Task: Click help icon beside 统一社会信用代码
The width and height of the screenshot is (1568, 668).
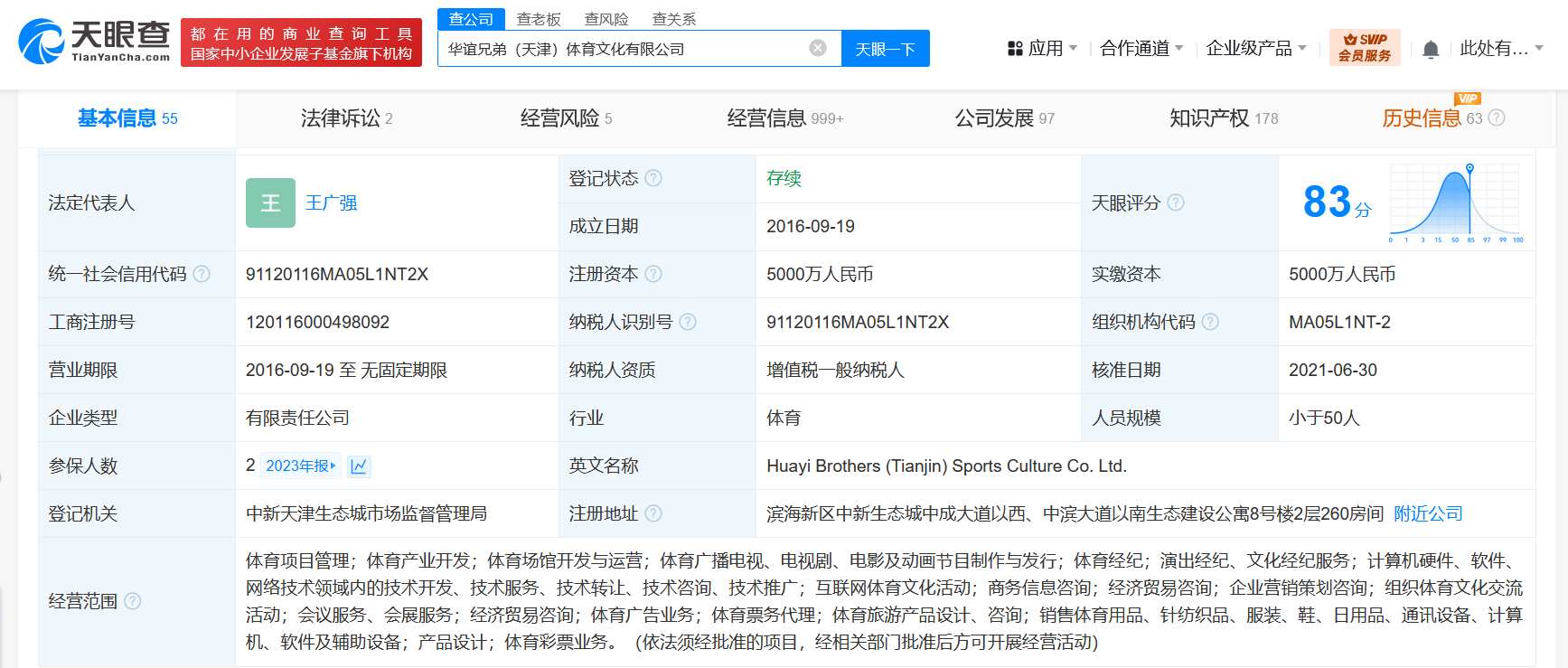Action: point(202,274)
